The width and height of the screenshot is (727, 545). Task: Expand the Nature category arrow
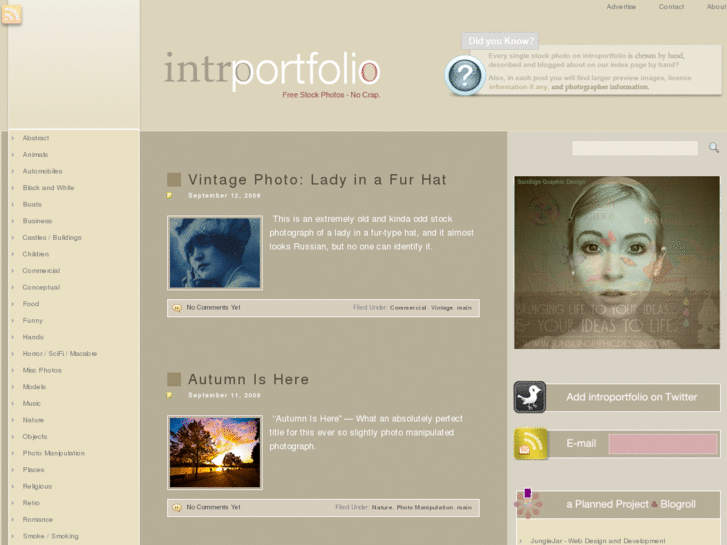13,420
